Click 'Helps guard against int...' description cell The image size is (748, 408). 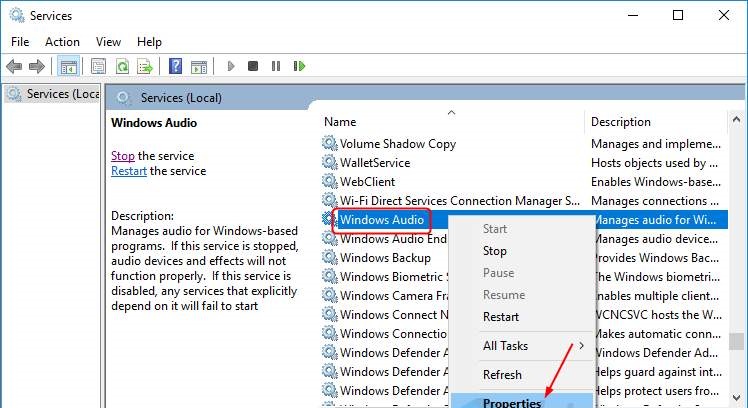(659, 371)
